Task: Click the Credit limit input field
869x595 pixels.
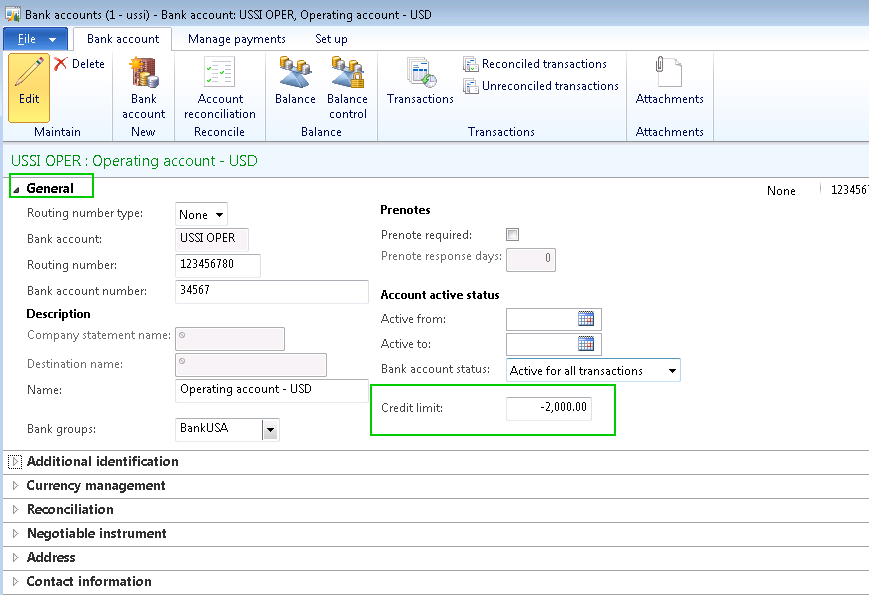Action: [548, 408]
